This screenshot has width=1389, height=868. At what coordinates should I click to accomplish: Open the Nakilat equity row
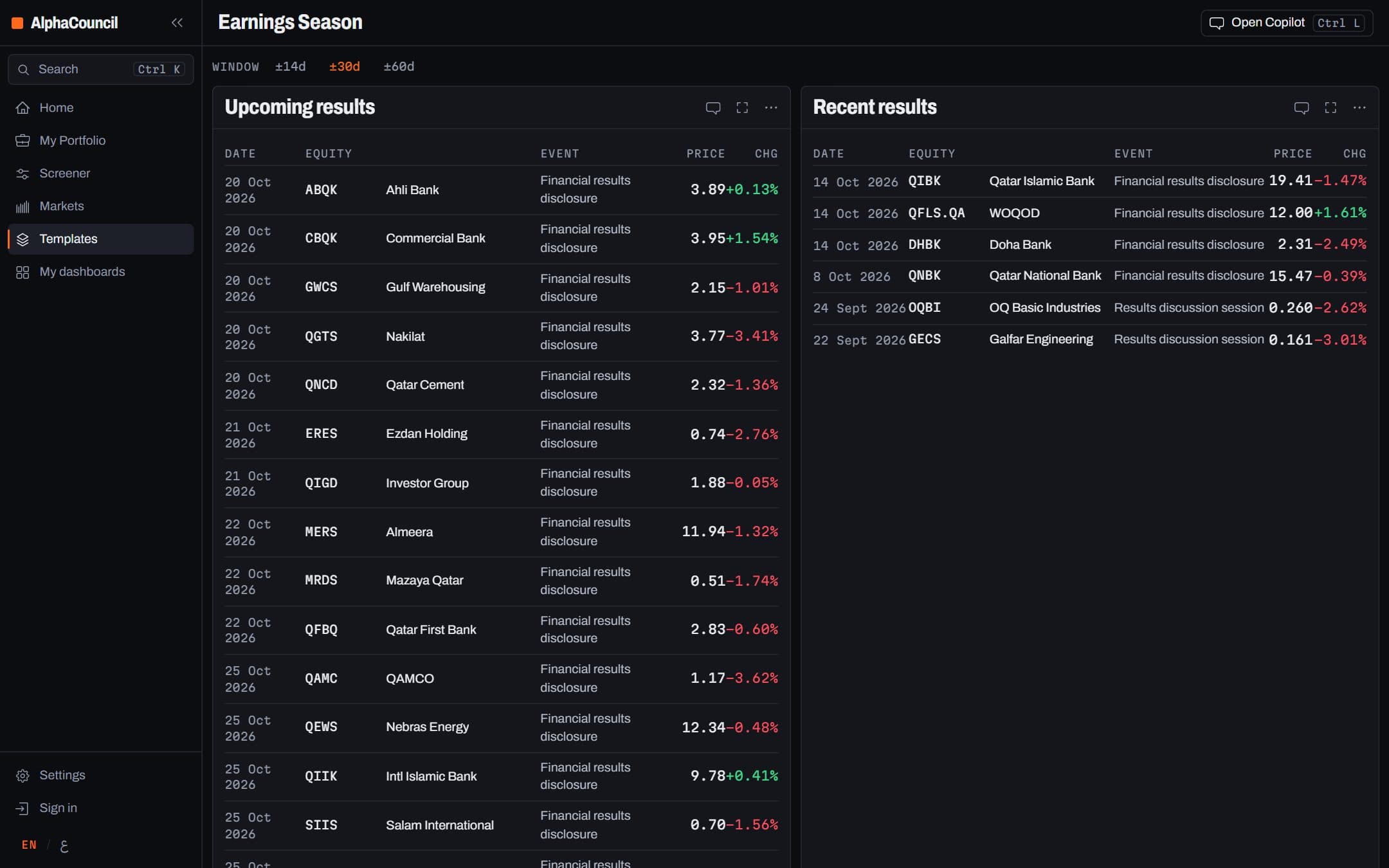pos(501,336)
